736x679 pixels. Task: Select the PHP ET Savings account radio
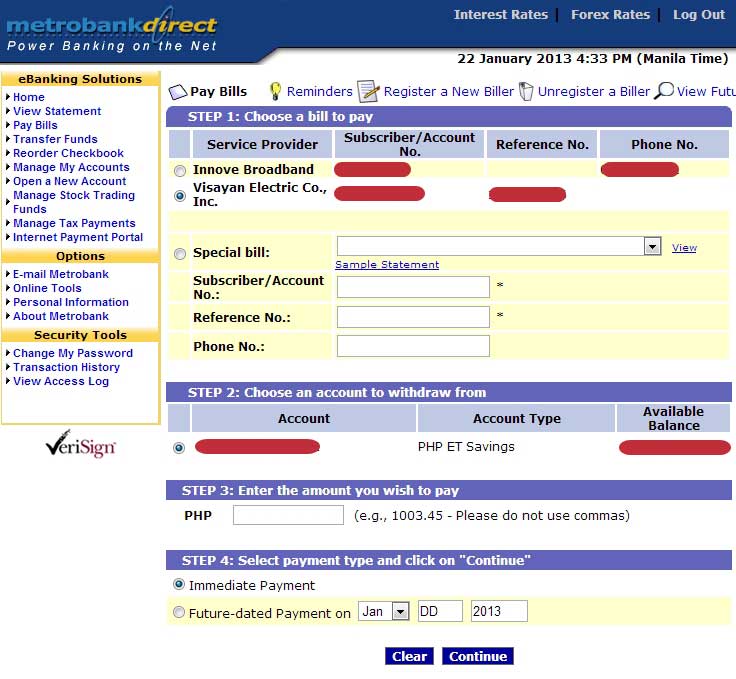pyautogui.click(x=179, y=448)
